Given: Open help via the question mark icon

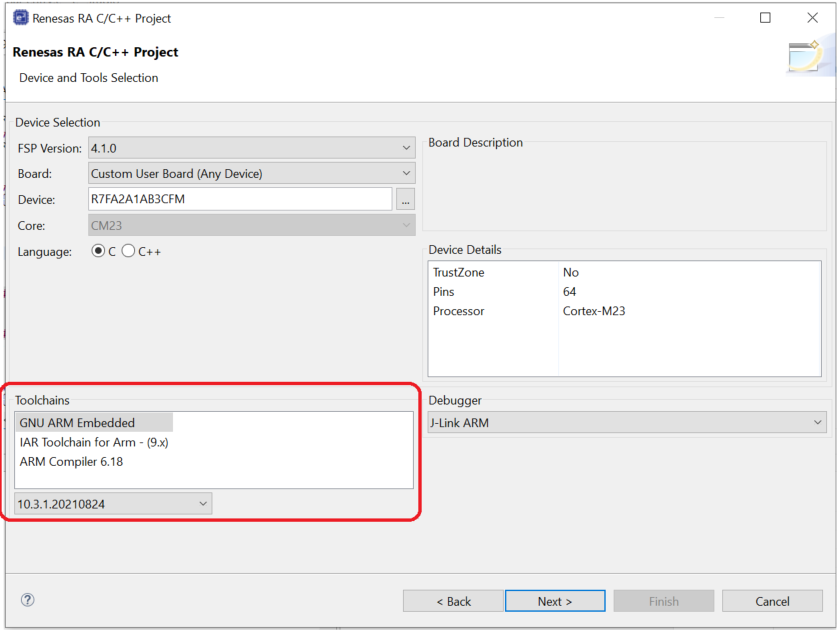Looking at the screenshot, I should pos(27,599).
